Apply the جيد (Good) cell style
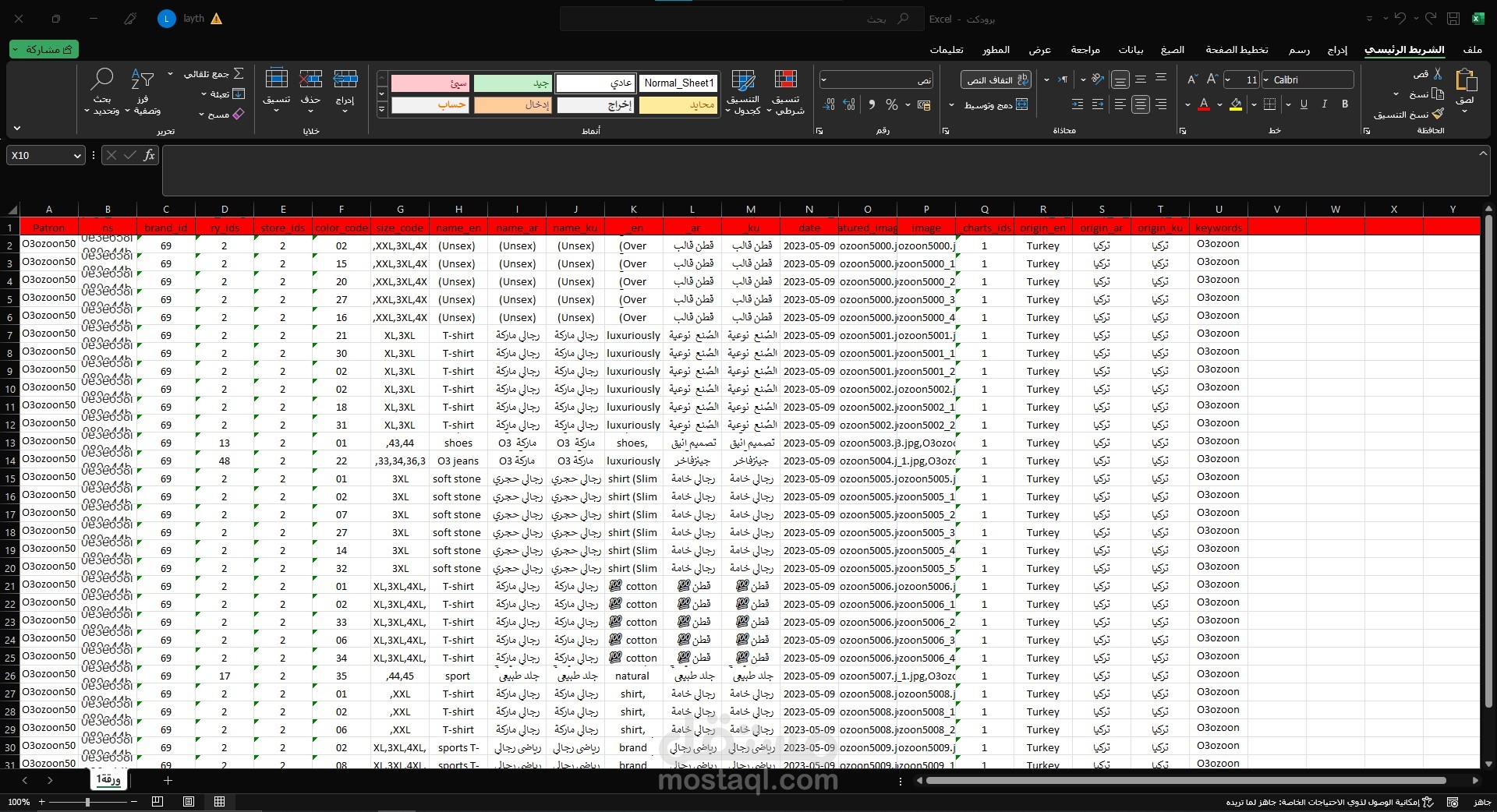Image resolution: width=1497 pixels, height=812 pixels. (512, 83)
